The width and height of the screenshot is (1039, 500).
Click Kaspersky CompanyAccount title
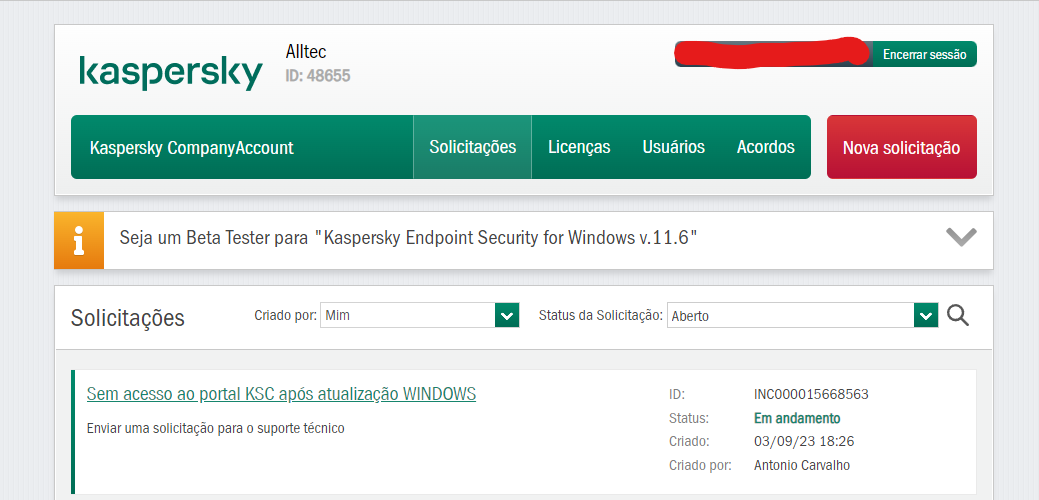pos(191,148)
